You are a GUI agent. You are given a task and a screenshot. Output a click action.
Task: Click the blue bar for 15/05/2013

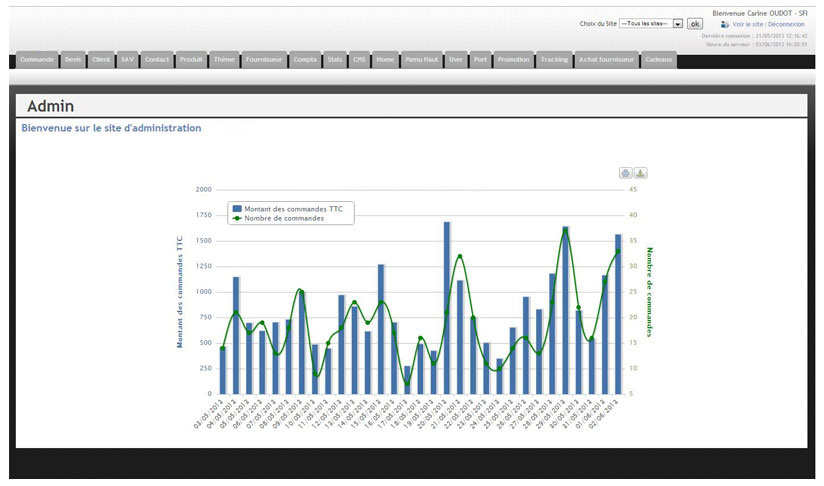point(381,329)
